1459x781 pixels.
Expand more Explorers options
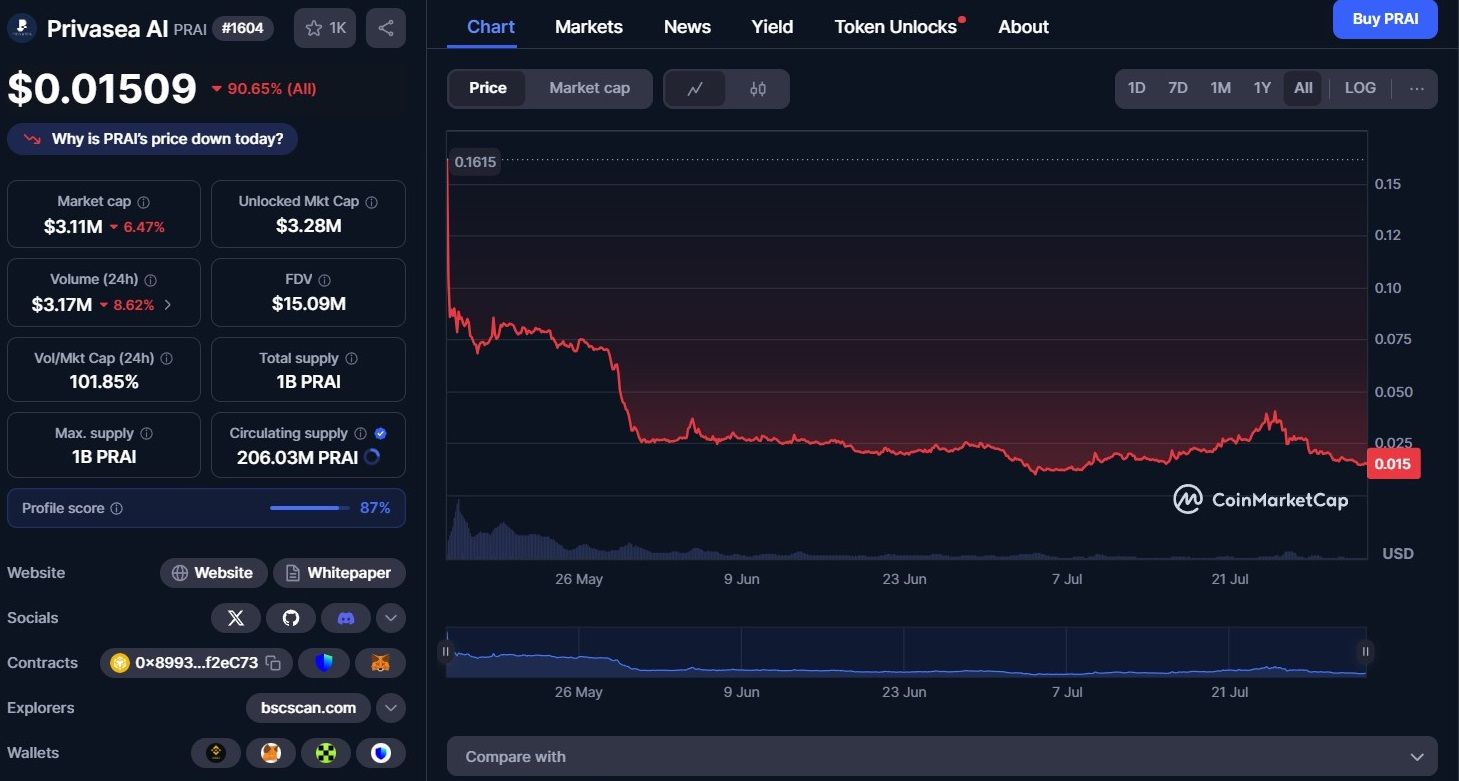[x=391, y=708]
